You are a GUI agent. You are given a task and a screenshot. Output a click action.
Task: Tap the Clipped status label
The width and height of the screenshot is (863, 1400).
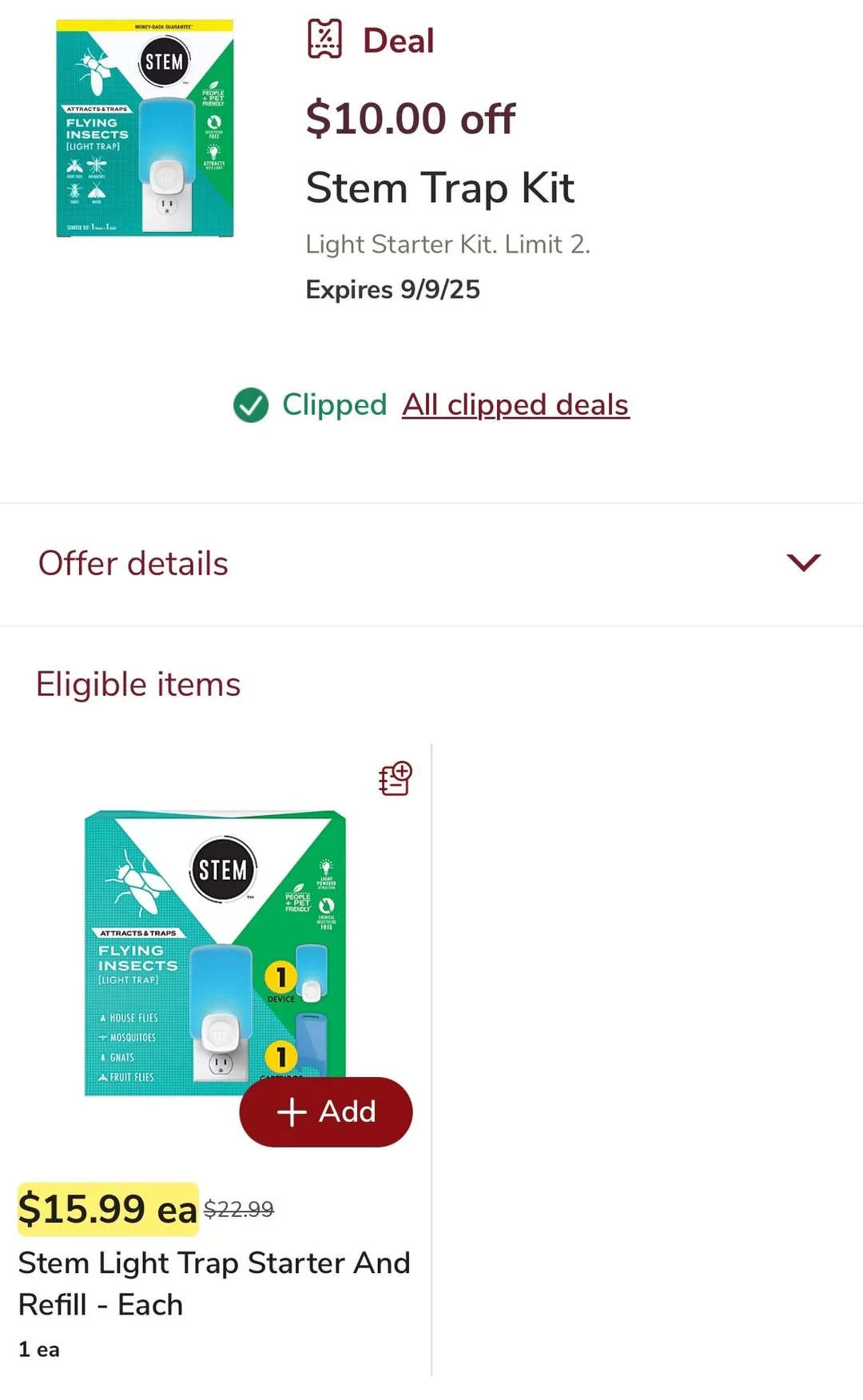pyautogui.click(x=335, y=405)
